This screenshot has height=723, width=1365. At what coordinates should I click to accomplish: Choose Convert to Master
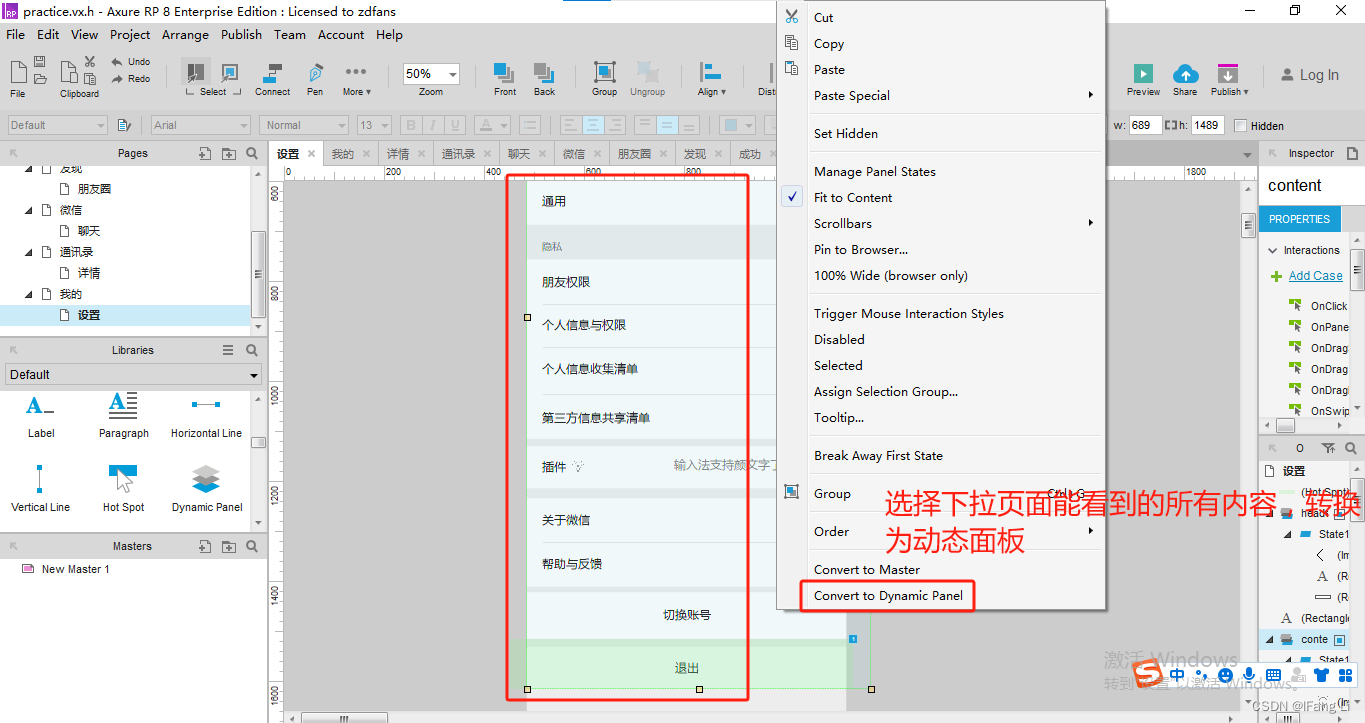click(867, 570)
